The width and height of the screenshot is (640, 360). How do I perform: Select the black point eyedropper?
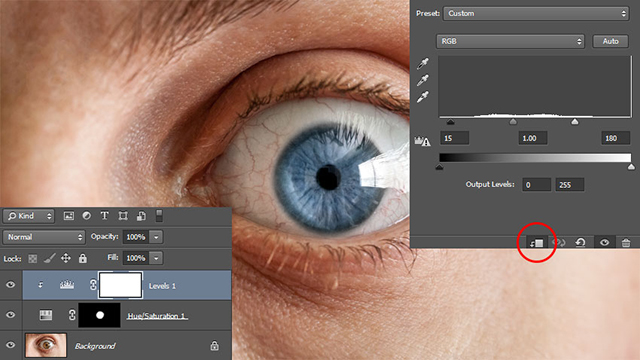point(423,64)
